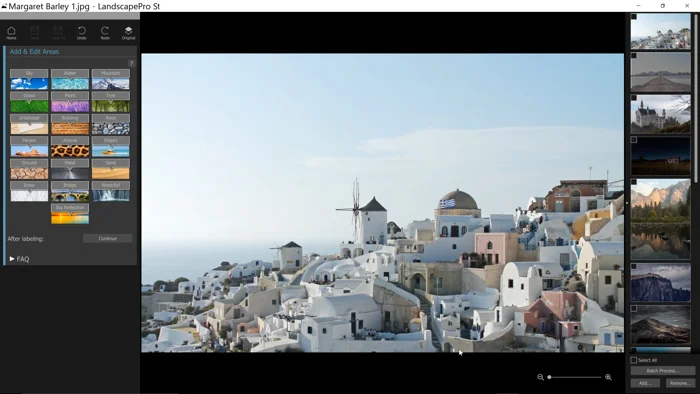Expand the FAQ section
This screenshot has width=700, height=394.
19,259
